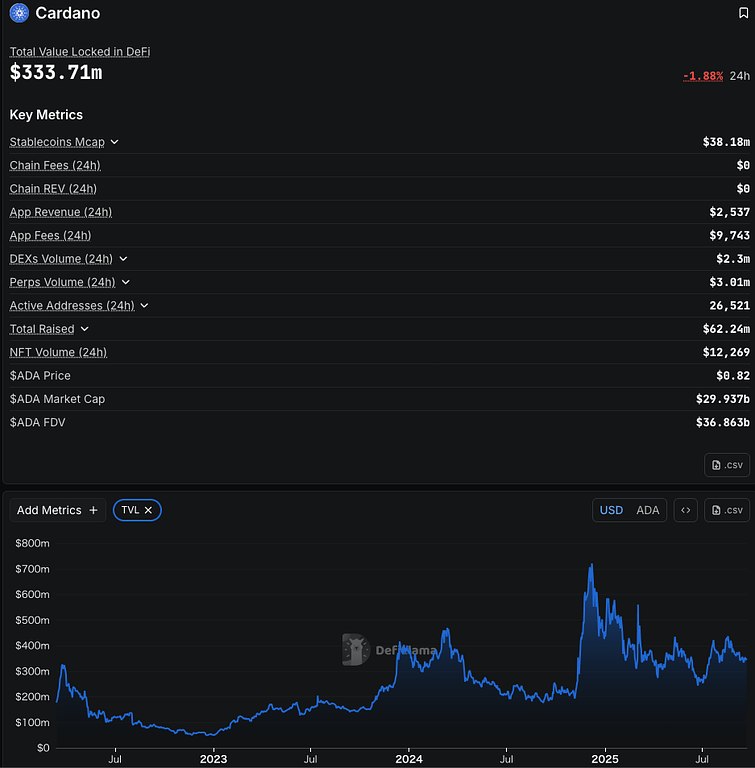Toggle the TVL metric chip

point(130,510)
